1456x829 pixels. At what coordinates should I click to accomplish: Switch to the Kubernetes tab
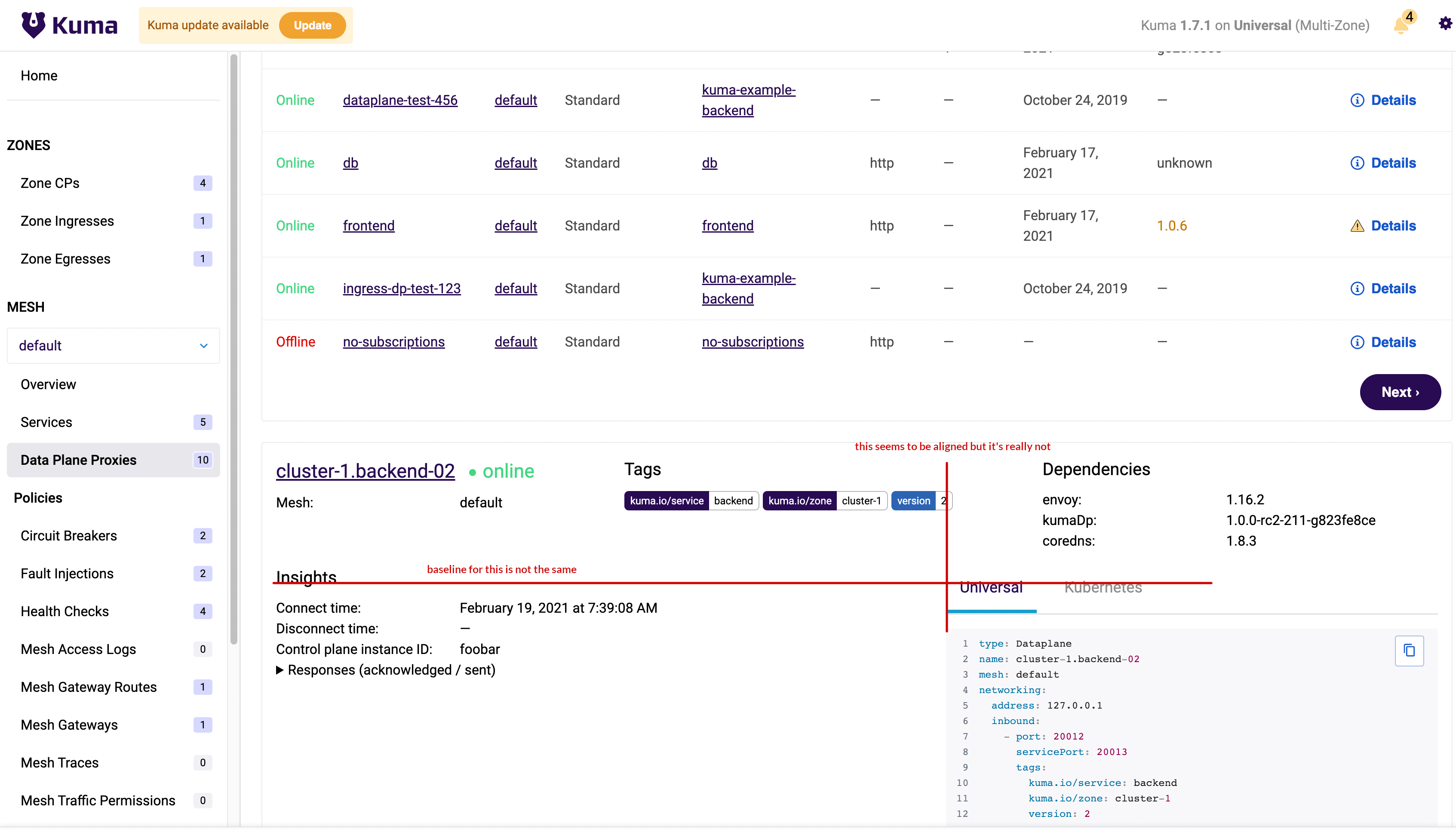(x=1103, y=588)
